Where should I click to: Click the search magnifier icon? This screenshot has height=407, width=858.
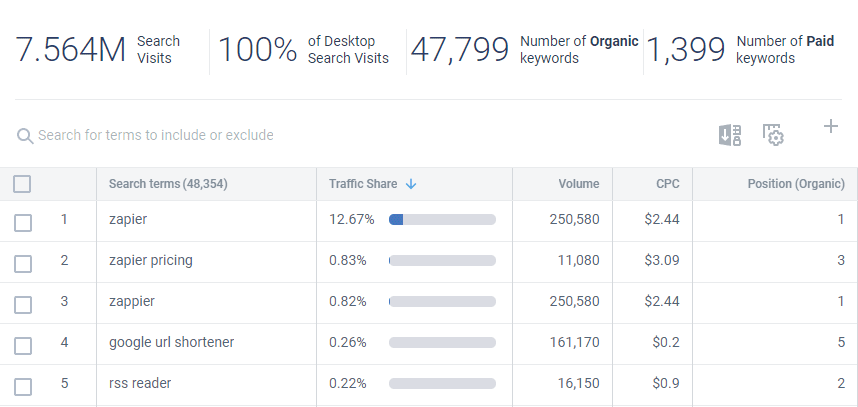25,136
